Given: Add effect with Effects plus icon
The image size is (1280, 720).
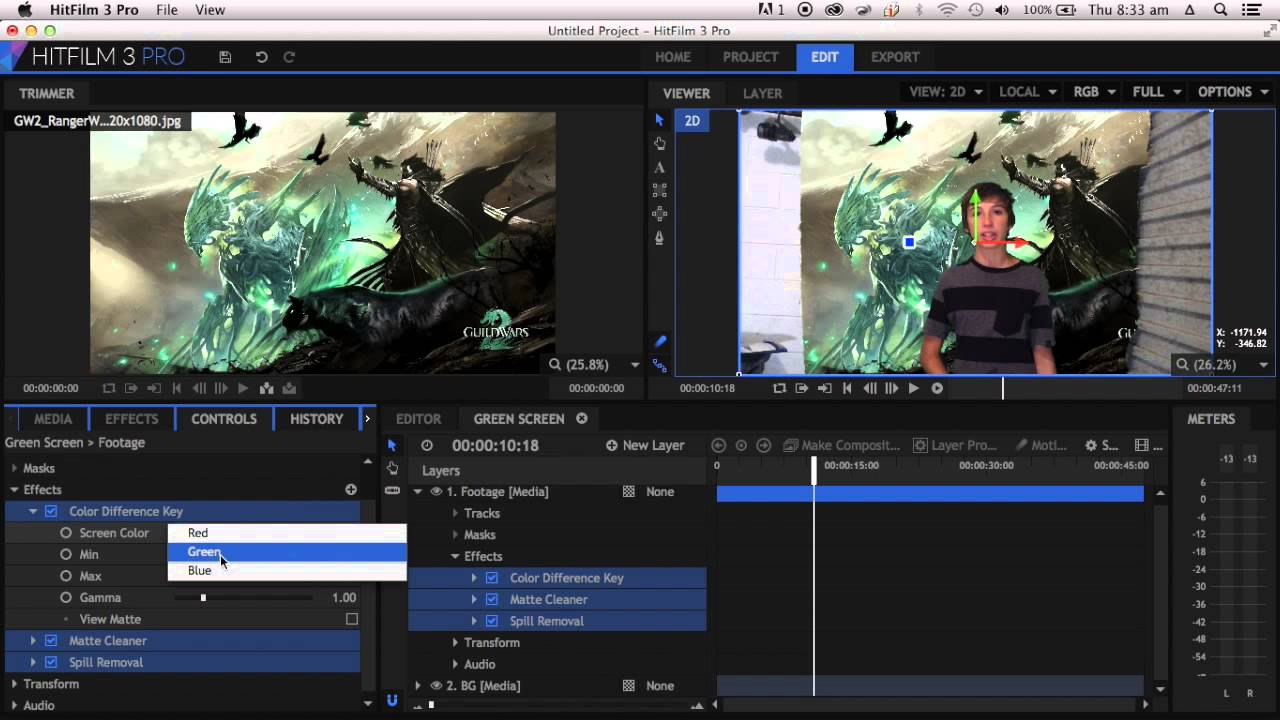Looking at the screenshot, I should (x=351, y=489).
